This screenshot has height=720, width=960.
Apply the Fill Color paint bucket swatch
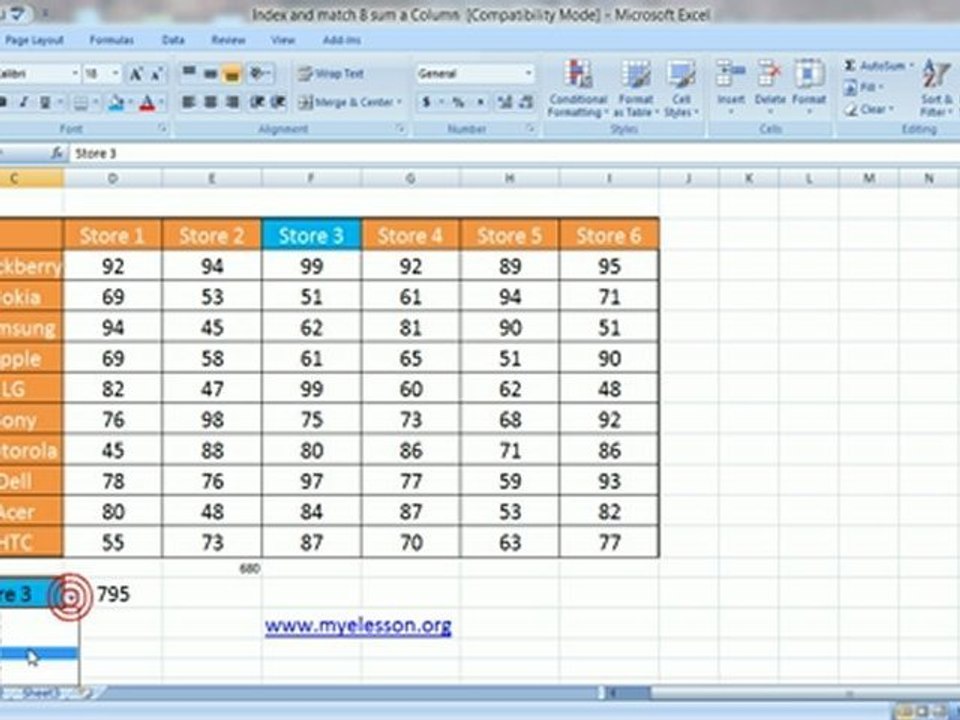point(116,103)
